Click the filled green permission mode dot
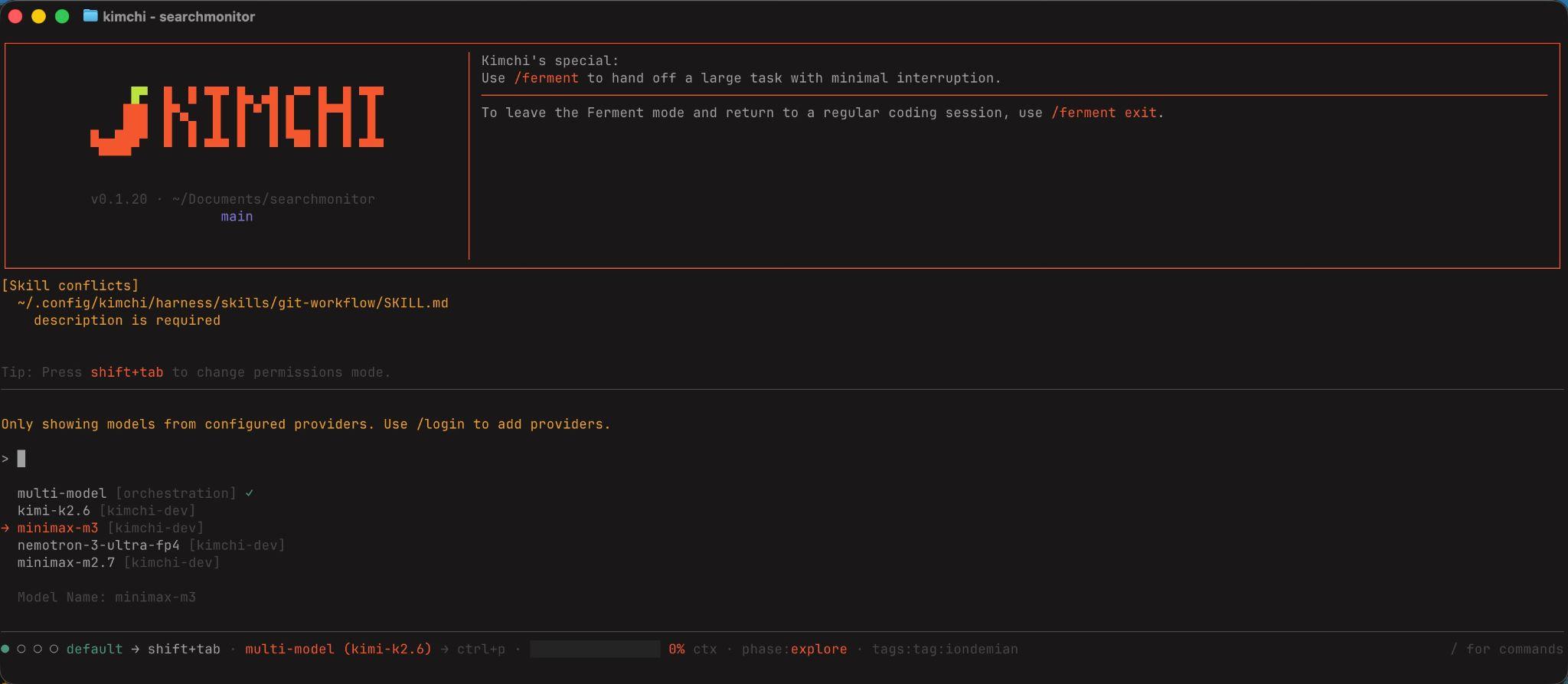Image resolution: width=1568 pixels, height=684 pixels. [x=5, y=649]
